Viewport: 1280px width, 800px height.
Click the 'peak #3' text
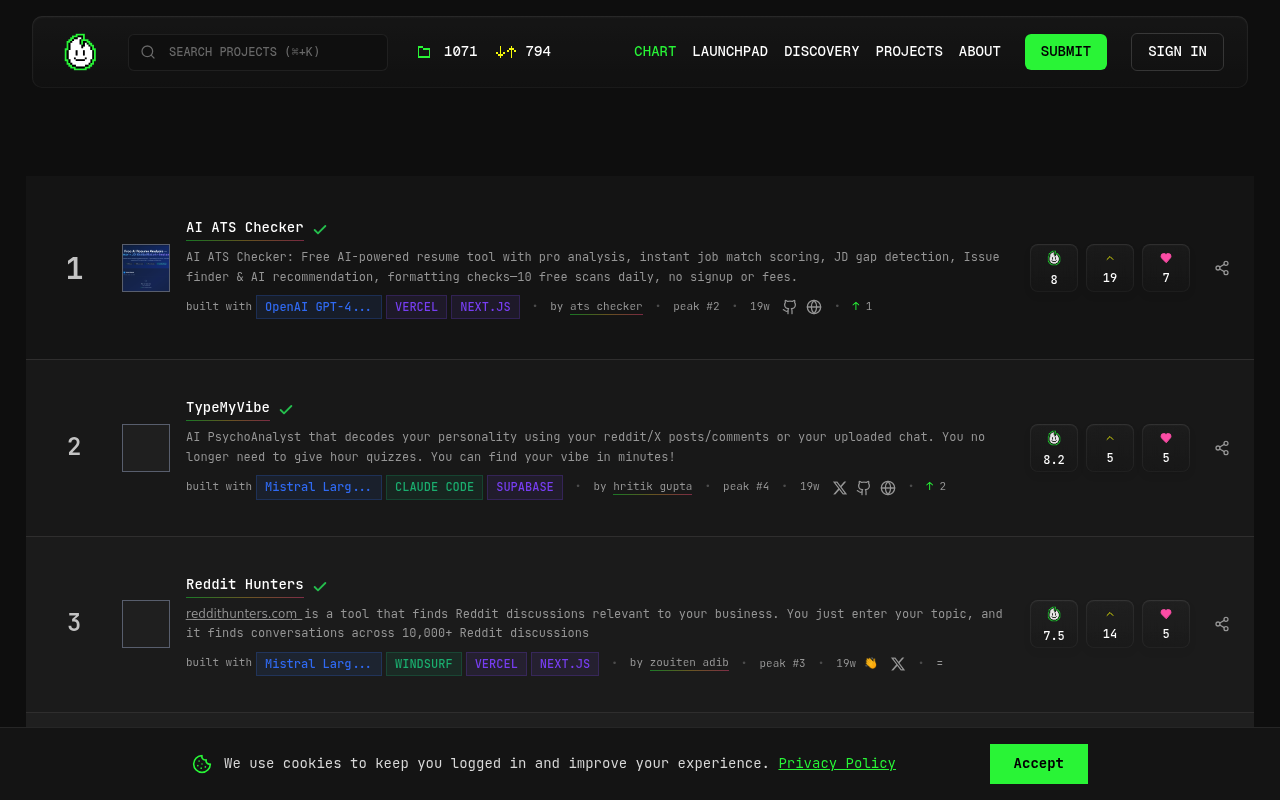[782, 664]
